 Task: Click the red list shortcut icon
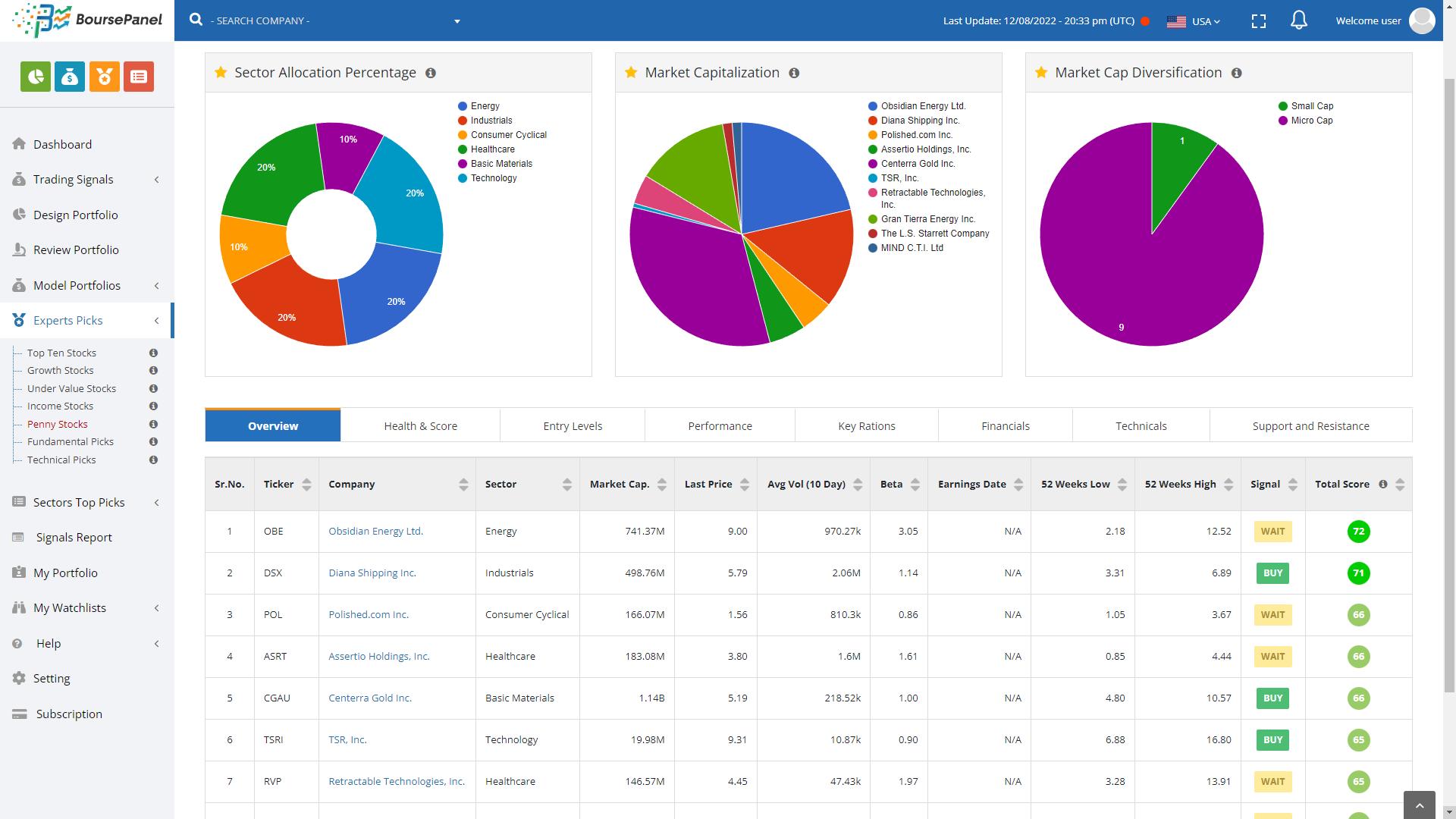point(139,77)
